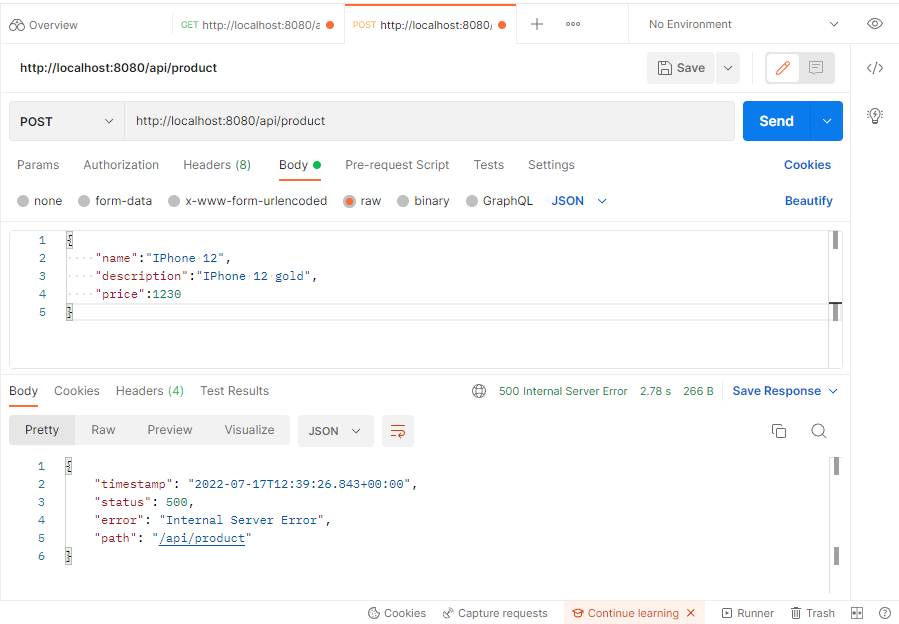
Task: Click the 500 Internal Server Error status
Action: pos(563,391)
